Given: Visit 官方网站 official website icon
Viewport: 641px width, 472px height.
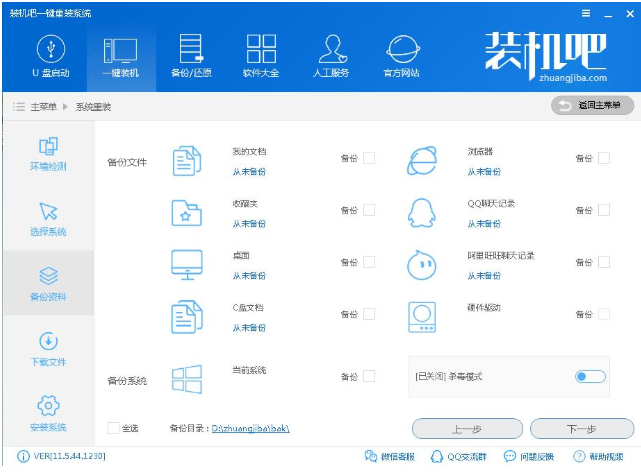Looking at the screenshot, I should tap(403, 56).
